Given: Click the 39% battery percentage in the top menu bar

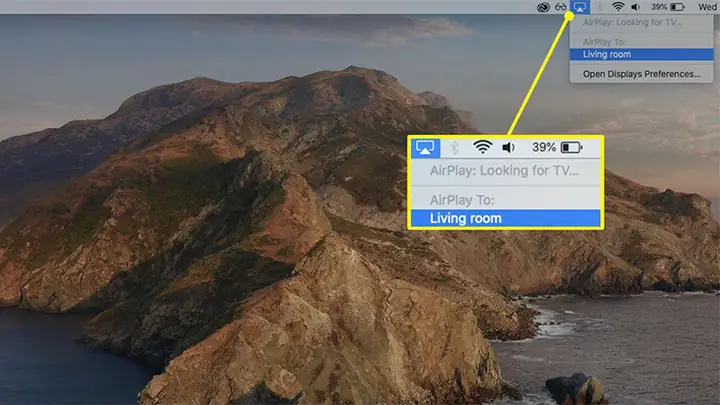Looking at the screenshot, I should pos(659,7).
